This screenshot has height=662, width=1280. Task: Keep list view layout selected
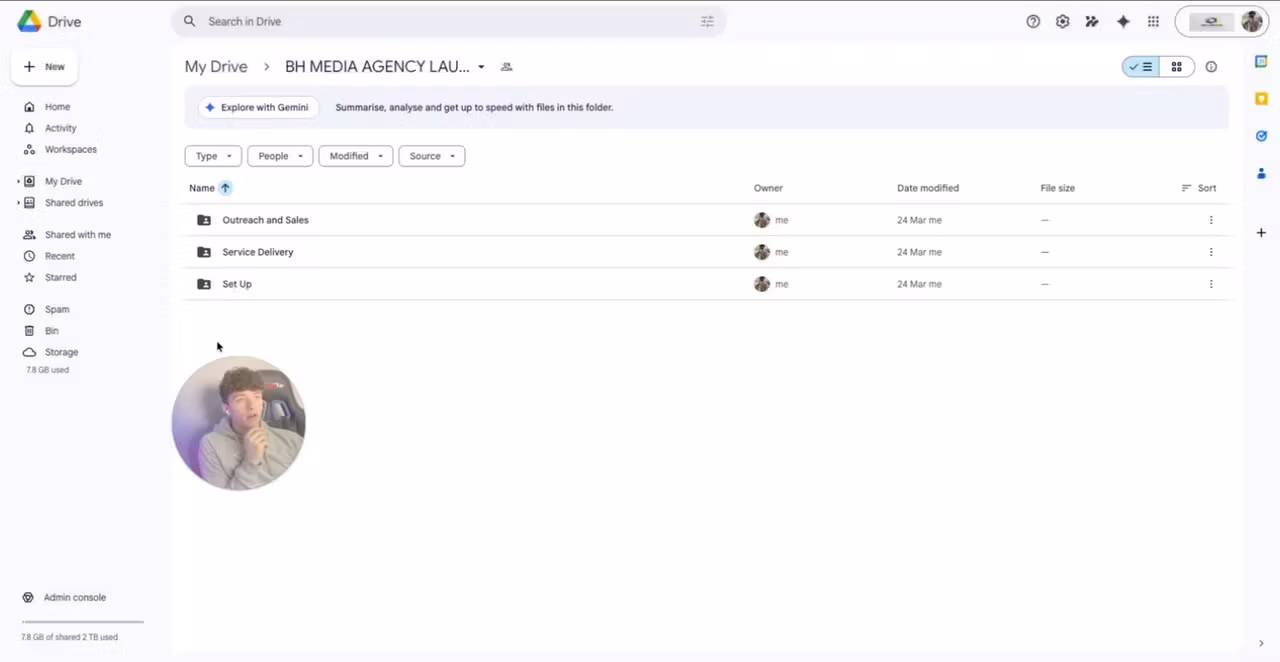tap(1142, 66)
